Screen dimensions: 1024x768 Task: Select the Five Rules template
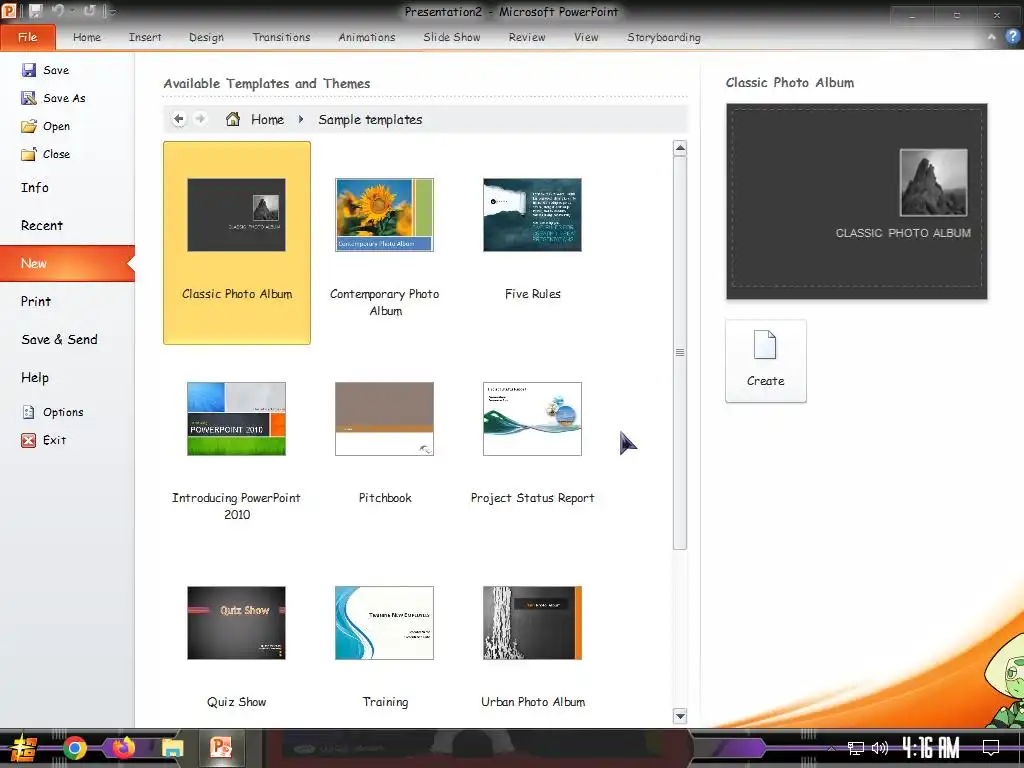click(532, 242)
